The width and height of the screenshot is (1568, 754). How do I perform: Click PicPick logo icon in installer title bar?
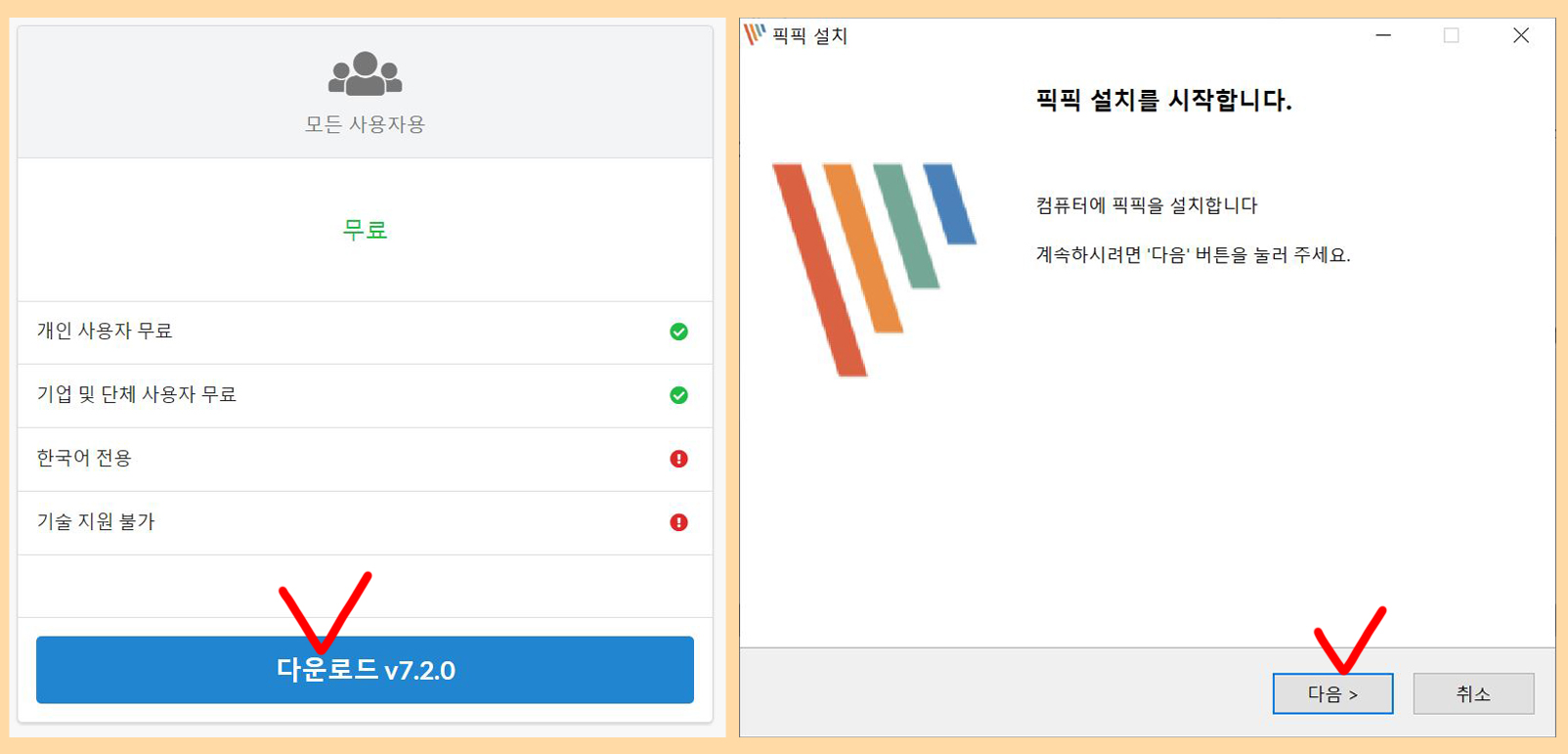click(755, 35)
